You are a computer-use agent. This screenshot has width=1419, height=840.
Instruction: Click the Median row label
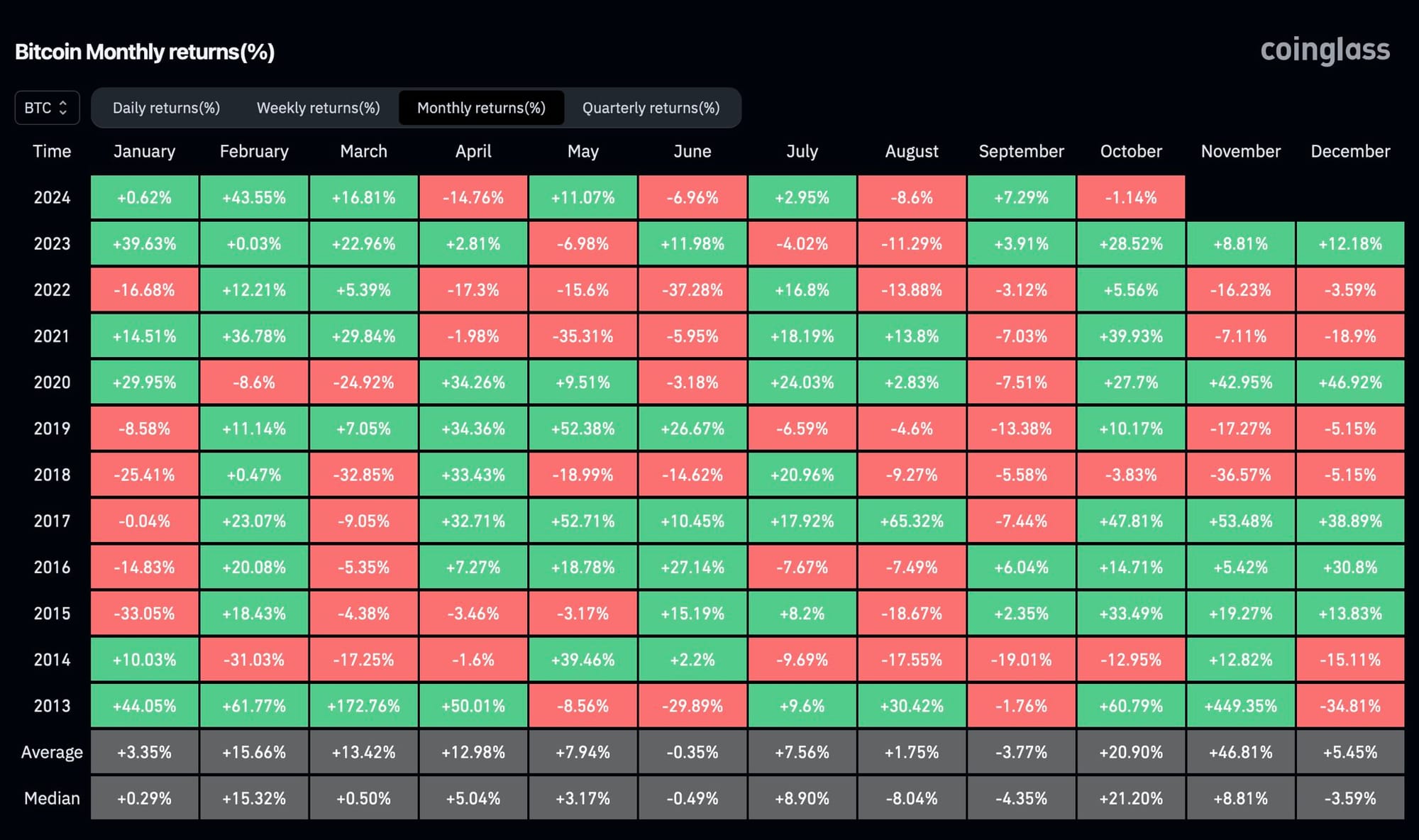click(52, 798)
